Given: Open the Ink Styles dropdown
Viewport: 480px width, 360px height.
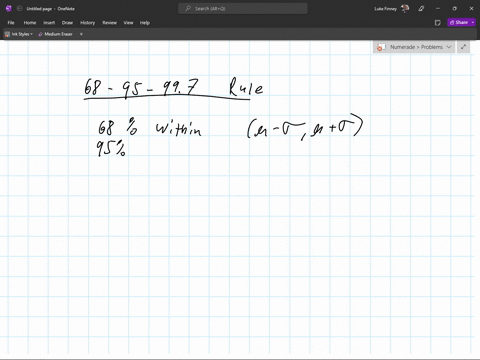Looking at the screenshot, I should click(19, 34).
